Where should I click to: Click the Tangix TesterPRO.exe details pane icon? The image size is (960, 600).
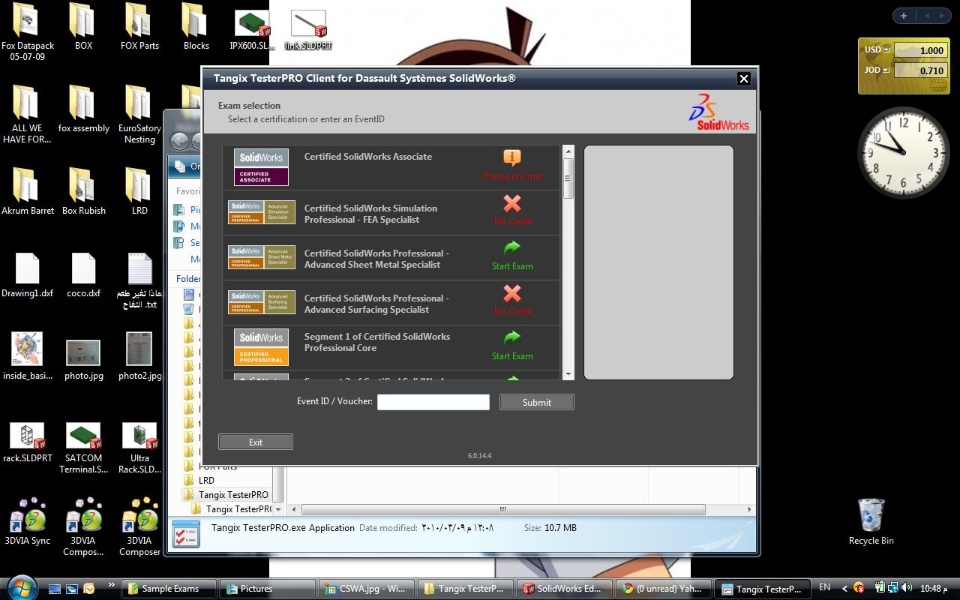tap(186, 534)
